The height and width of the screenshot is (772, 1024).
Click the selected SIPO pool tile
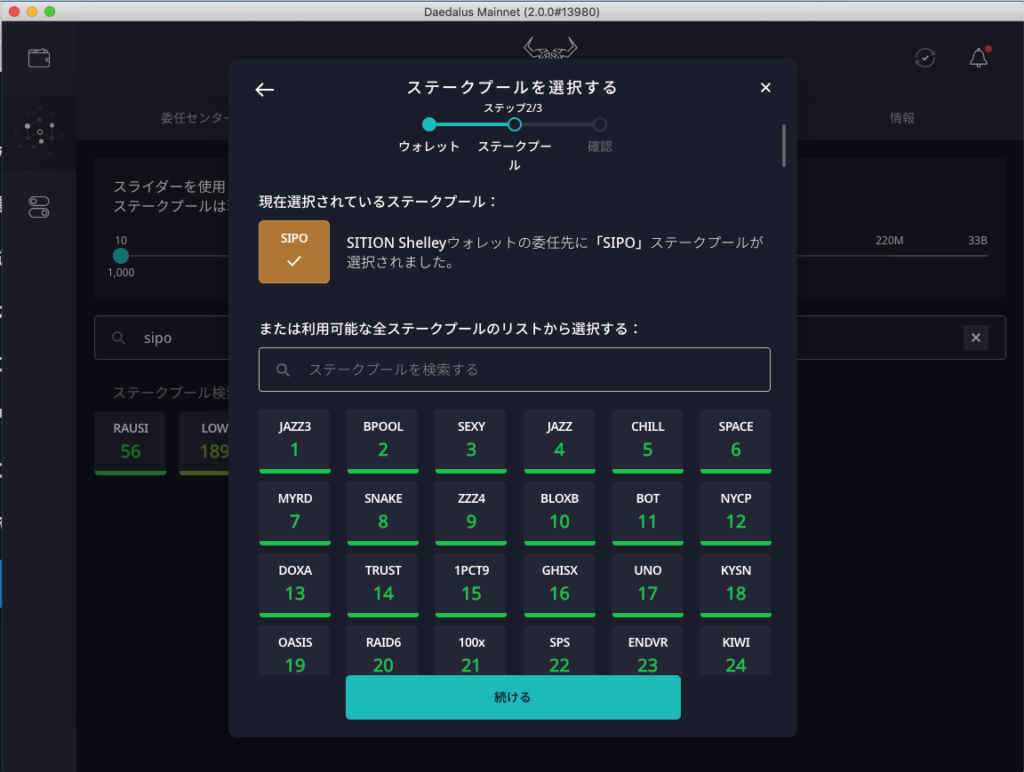(294, 252)
